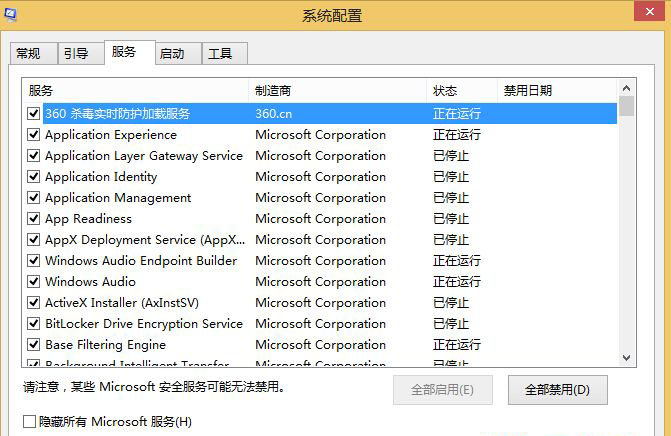
Task: Select the Application Identity service name
Action: click(x=101, y=177)
